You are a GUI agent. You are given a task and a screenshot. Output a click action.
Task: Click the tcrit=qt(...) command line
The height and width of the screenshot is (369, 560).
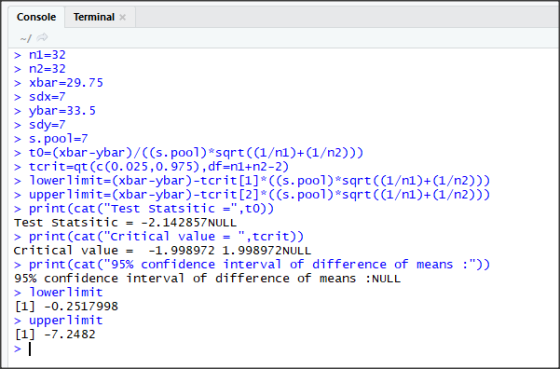point(159,166)
